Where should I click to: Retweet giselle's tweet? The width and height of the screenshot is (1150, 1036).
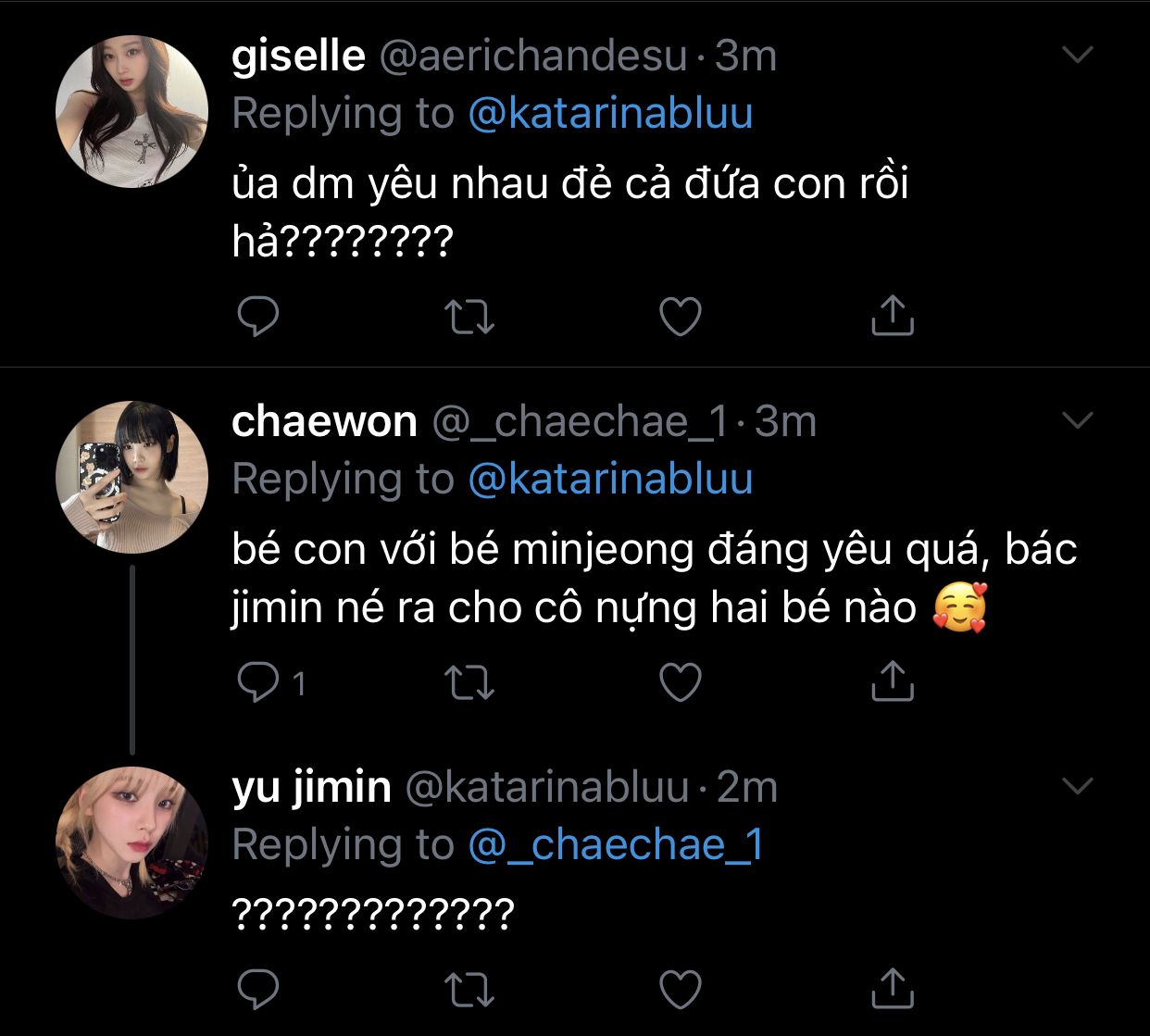469,317
